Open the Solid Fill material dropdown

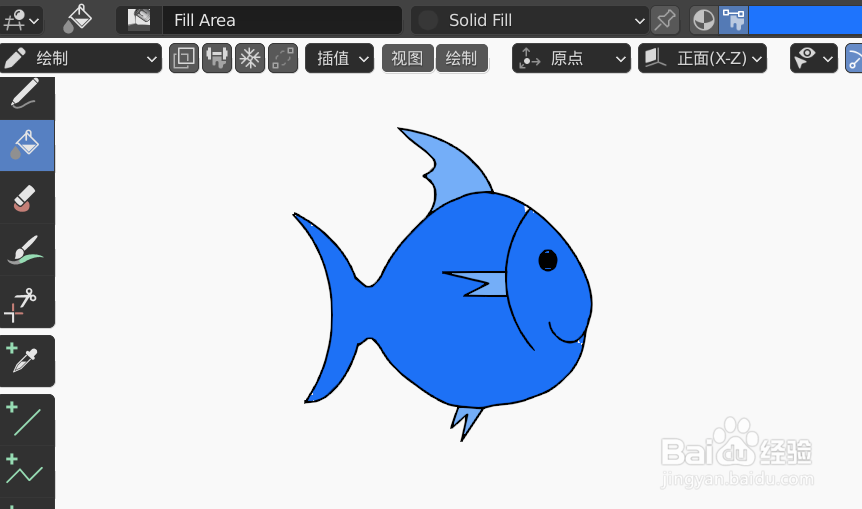click(529, 20)
